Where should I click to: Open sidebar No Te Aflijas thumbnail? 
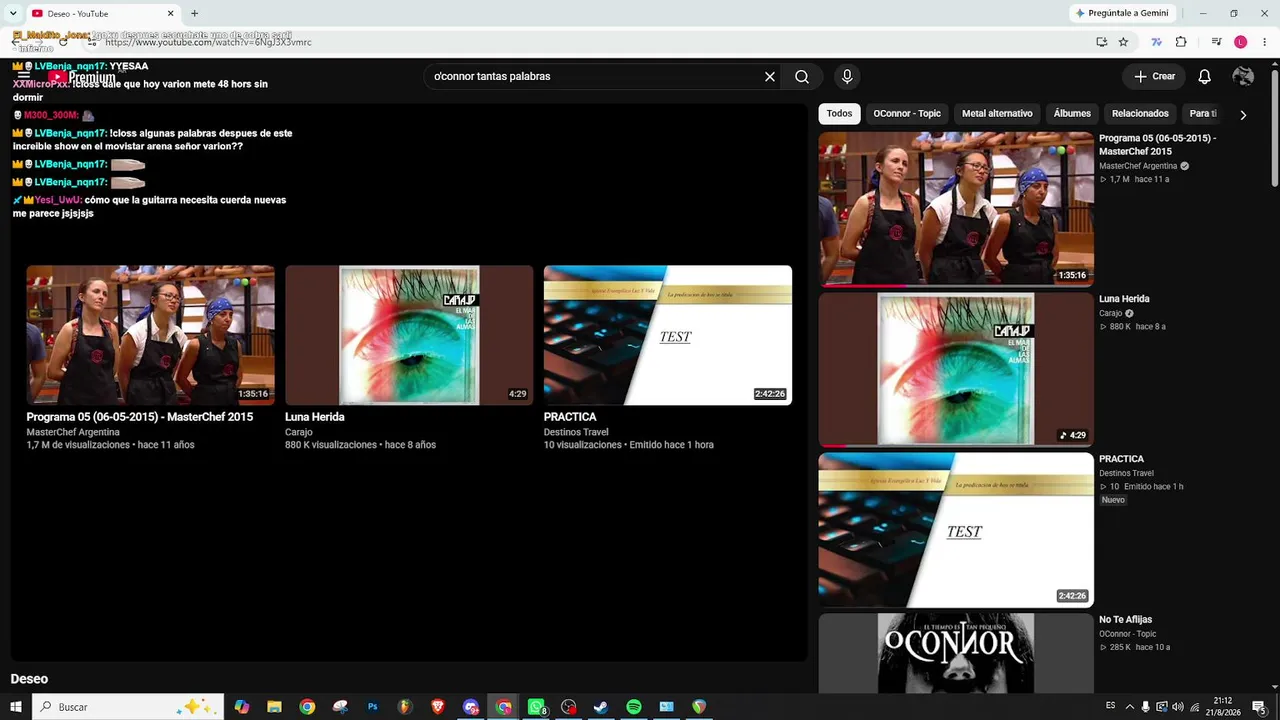click(956, 653)
